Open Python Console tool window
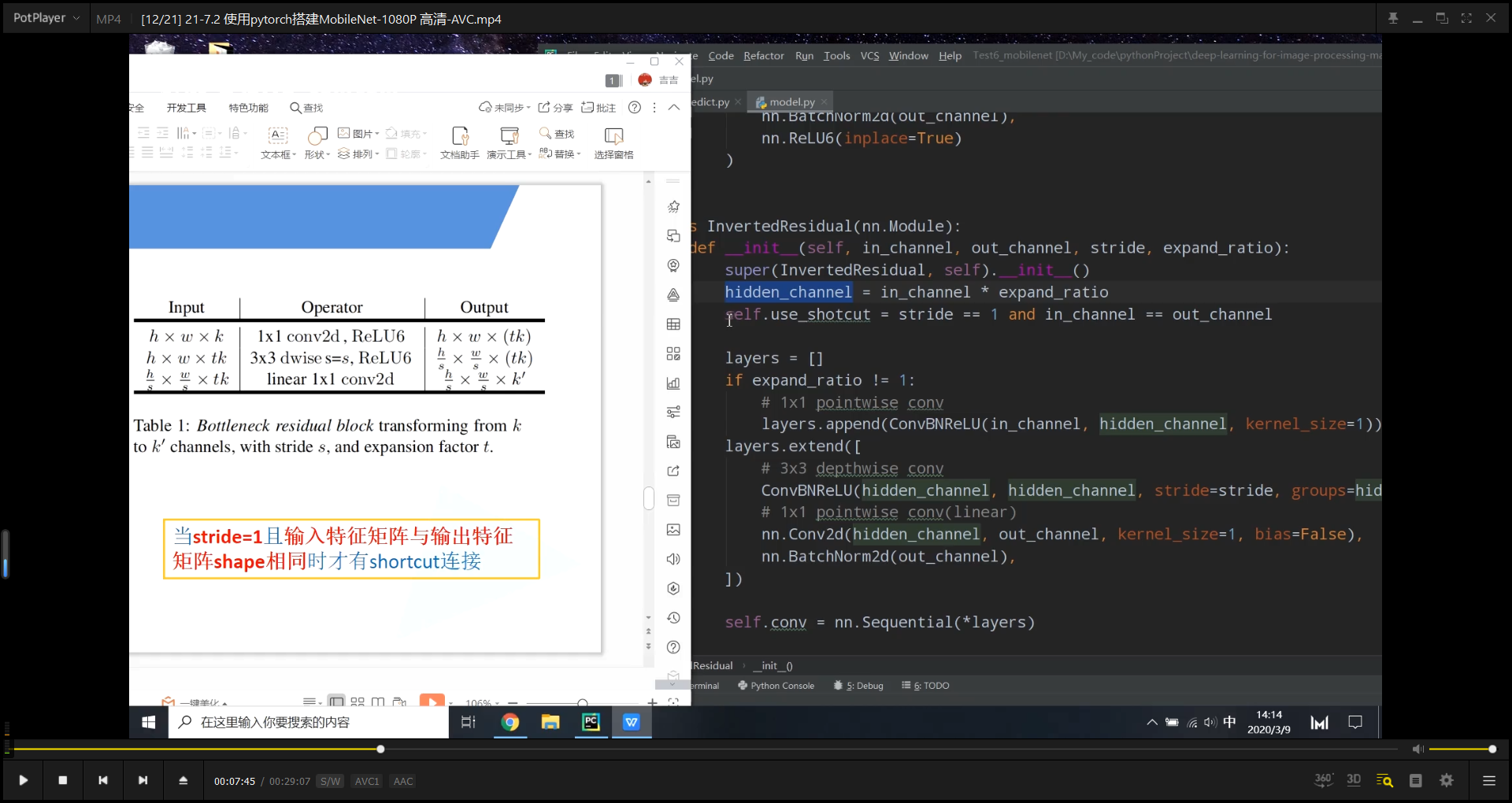The height and width of the screenshot is (803, 1512). click(x=776, y=686)
